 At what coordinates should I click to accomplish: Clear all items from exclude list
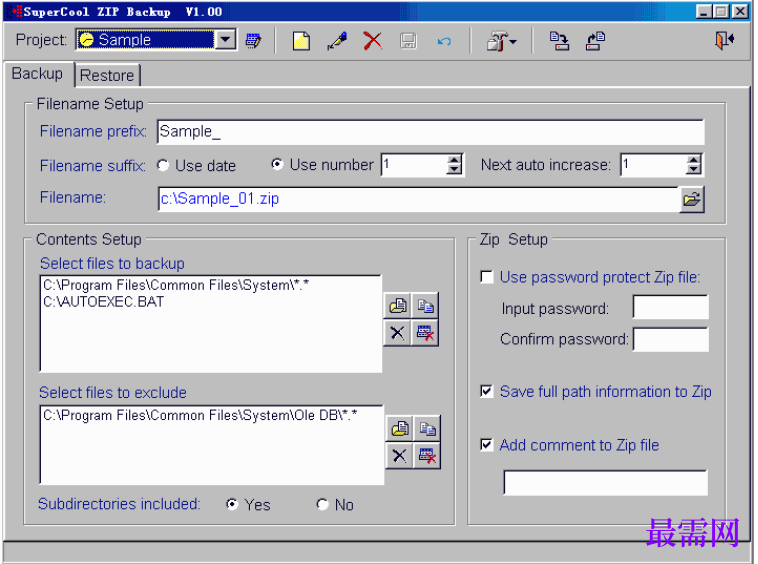click(x=427, y=455)
